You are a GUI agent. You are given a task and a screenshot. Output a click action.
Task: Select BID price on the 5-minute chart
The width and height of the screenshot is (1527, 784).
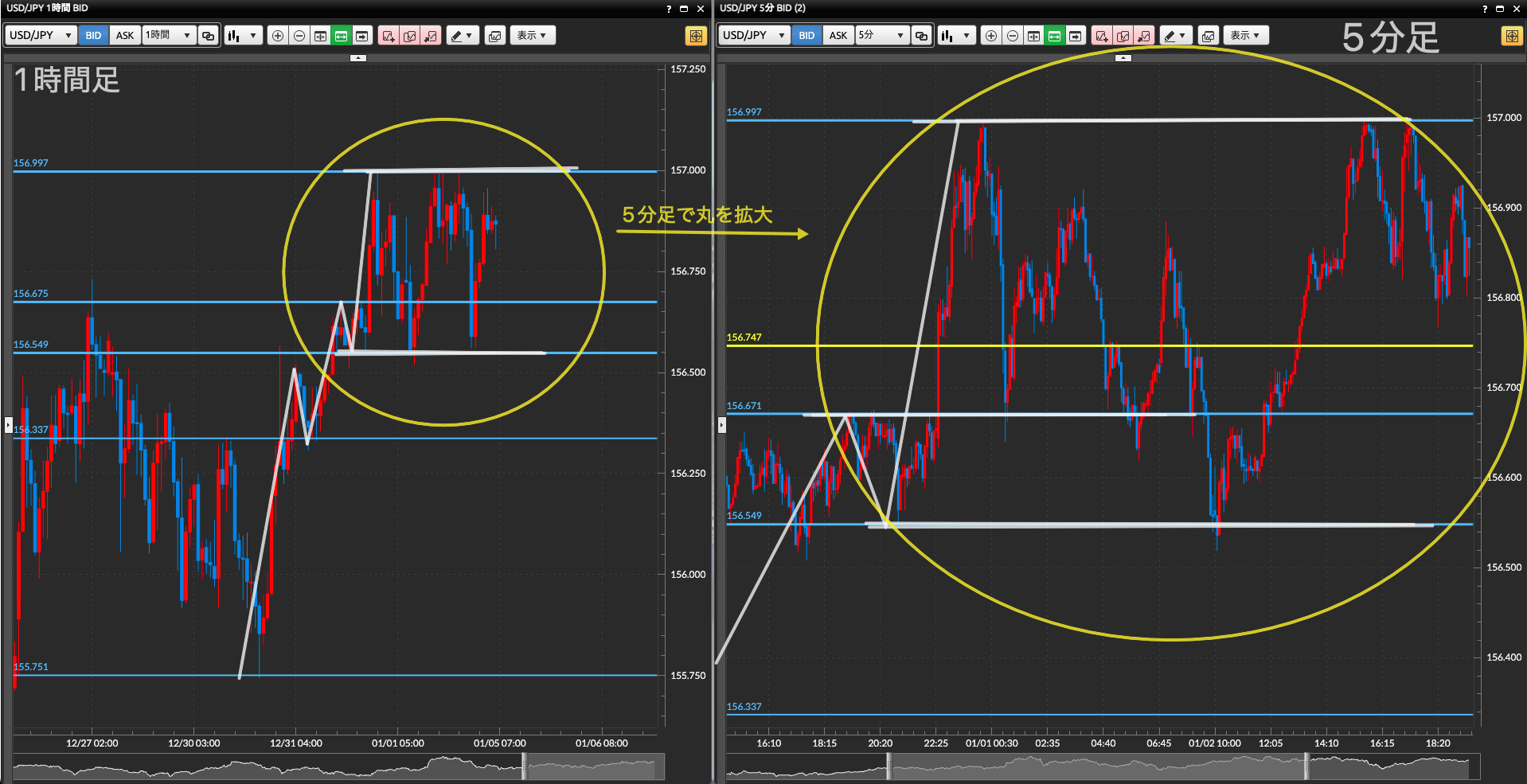[806, 36]
